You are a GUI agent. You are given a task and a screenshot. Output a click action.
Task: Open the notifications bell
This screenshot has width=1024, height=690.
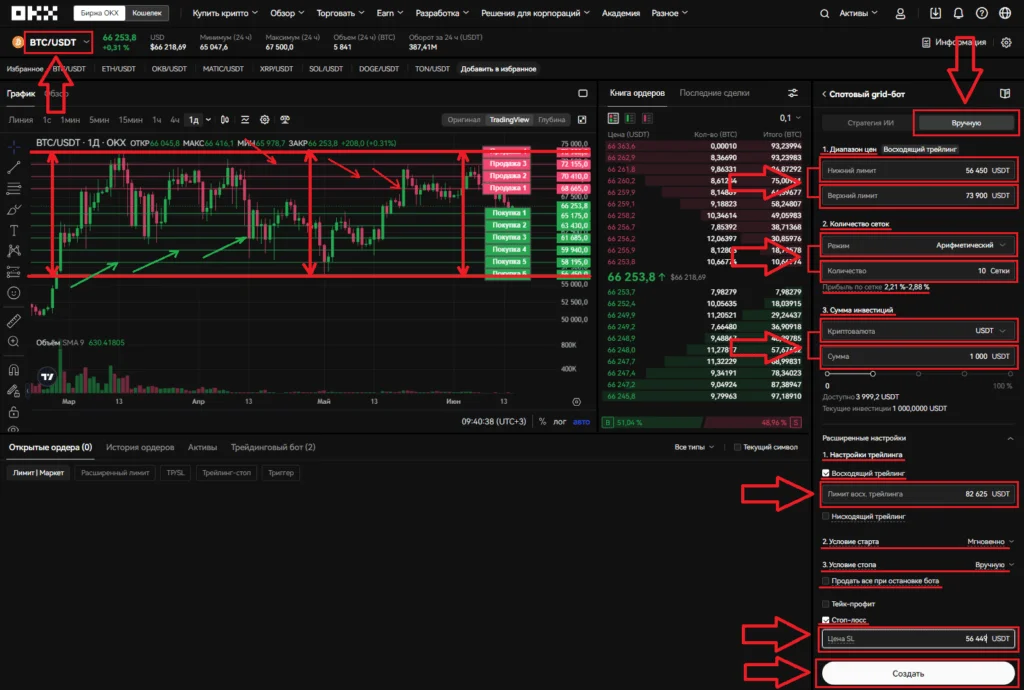[958, 13]
